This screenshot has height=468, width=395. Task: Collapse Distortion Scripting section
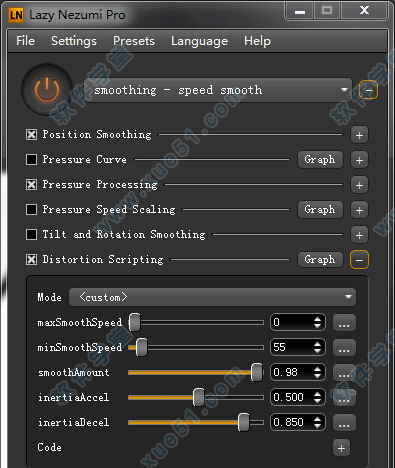[x=359, y=260]
